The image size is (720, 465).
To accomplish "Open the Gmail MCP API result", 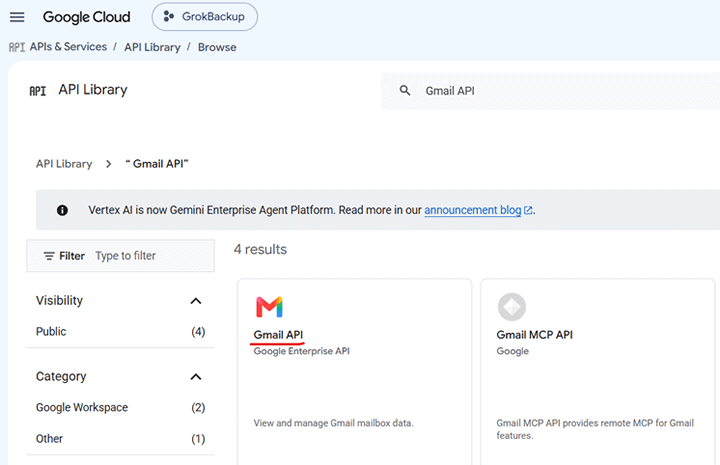I will [534, 335].
